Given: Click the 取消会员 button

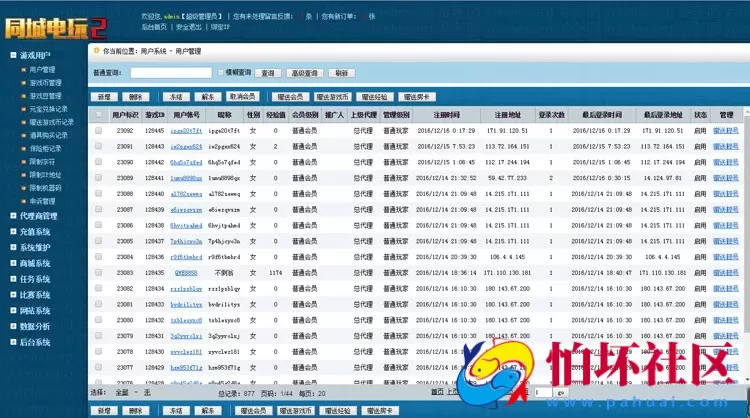Looking at the screenshot, I should pos(243,97).
